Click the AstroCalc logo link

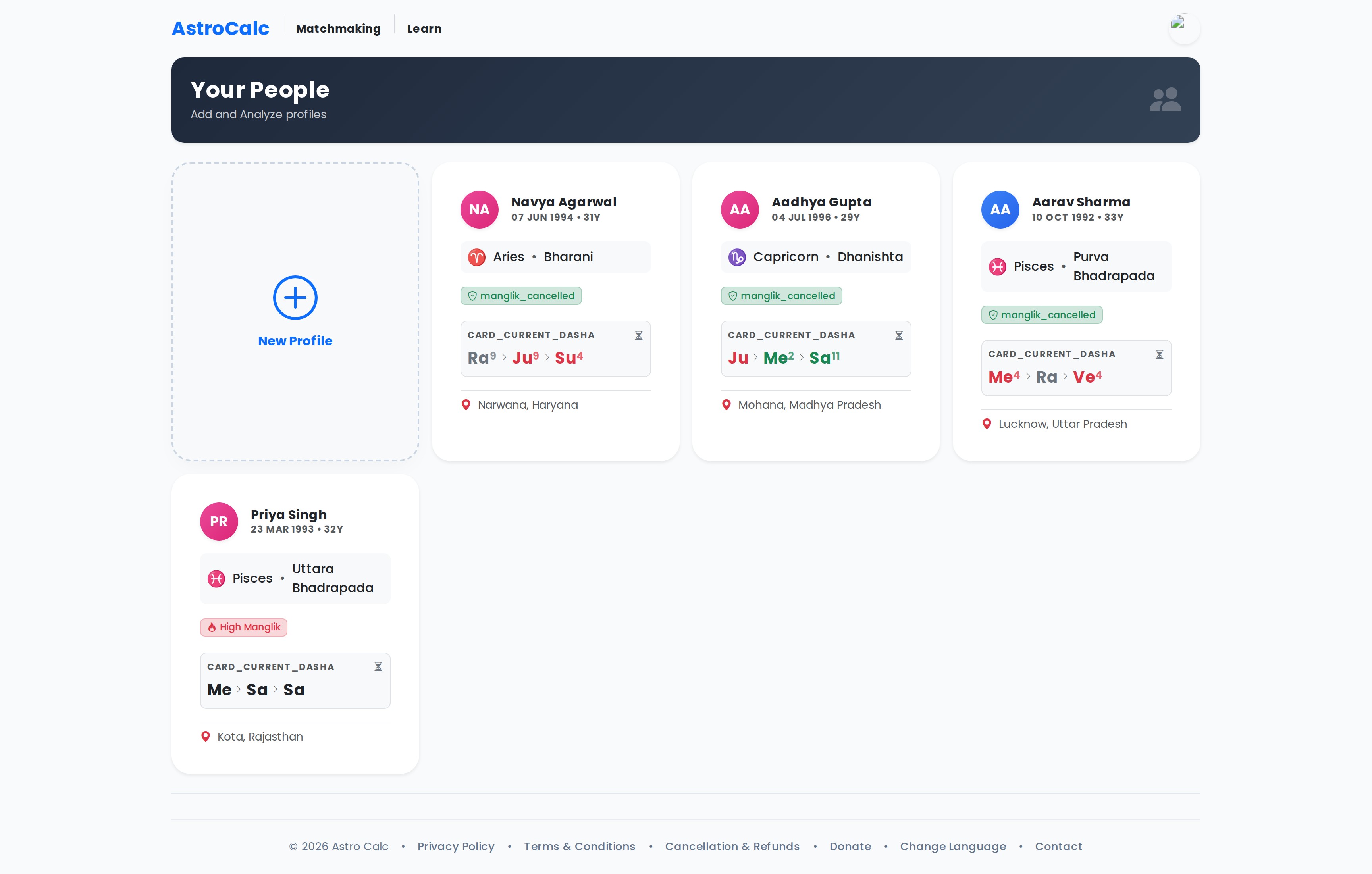tap(220, 29)
